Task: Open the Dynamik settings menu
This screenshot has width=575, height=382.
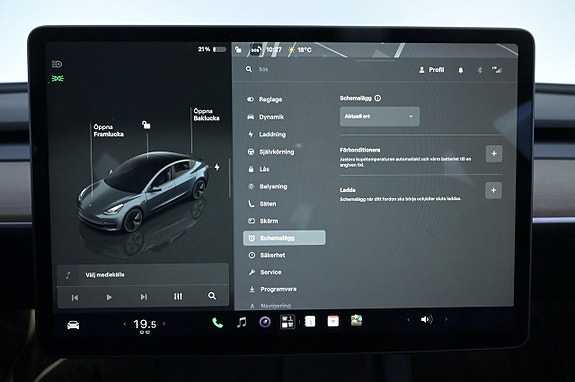Action: pyautogui.click(x=265, y=117)
